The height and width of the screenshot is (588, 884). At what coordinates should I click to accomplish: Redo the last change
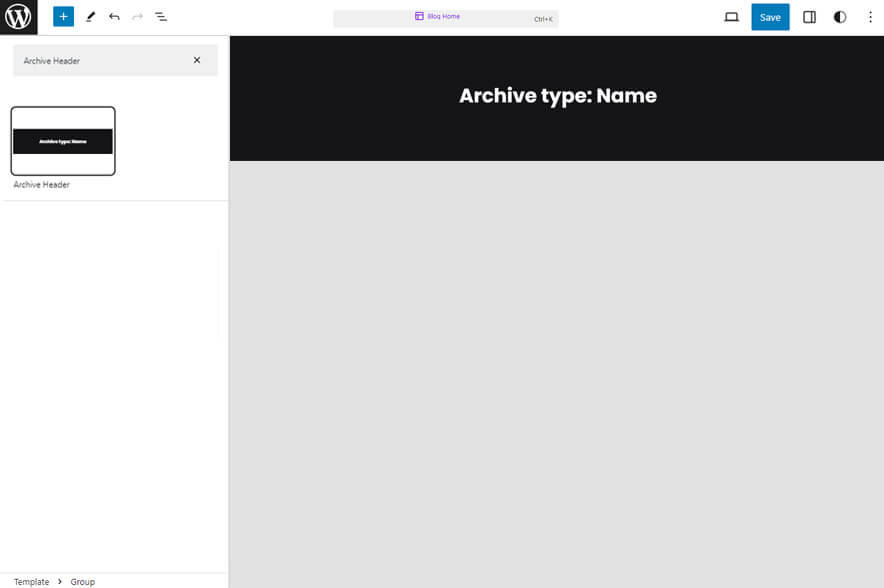pos(137,17)
